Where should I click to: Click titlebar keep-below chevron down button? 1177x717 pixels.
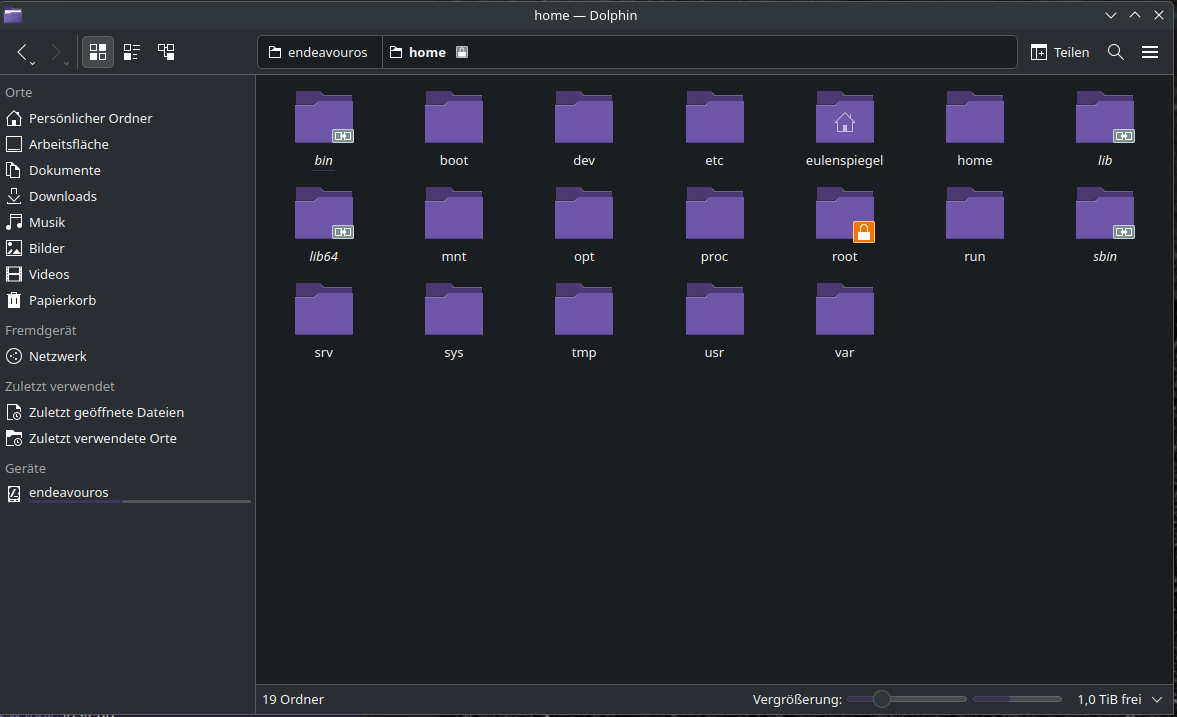(x=1111, y=15)
